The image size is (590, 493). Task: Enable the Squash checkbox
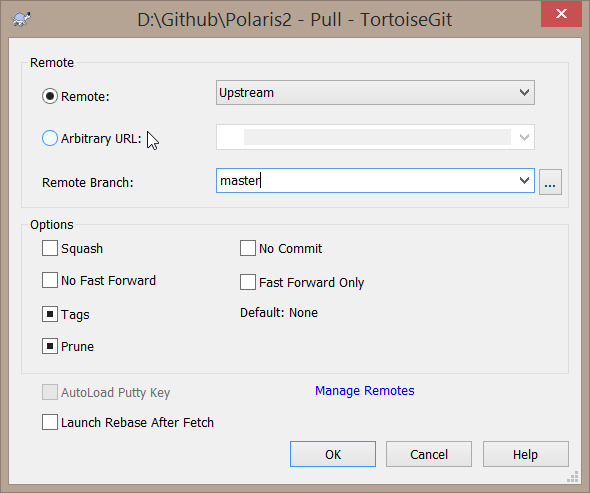[50, 248]
